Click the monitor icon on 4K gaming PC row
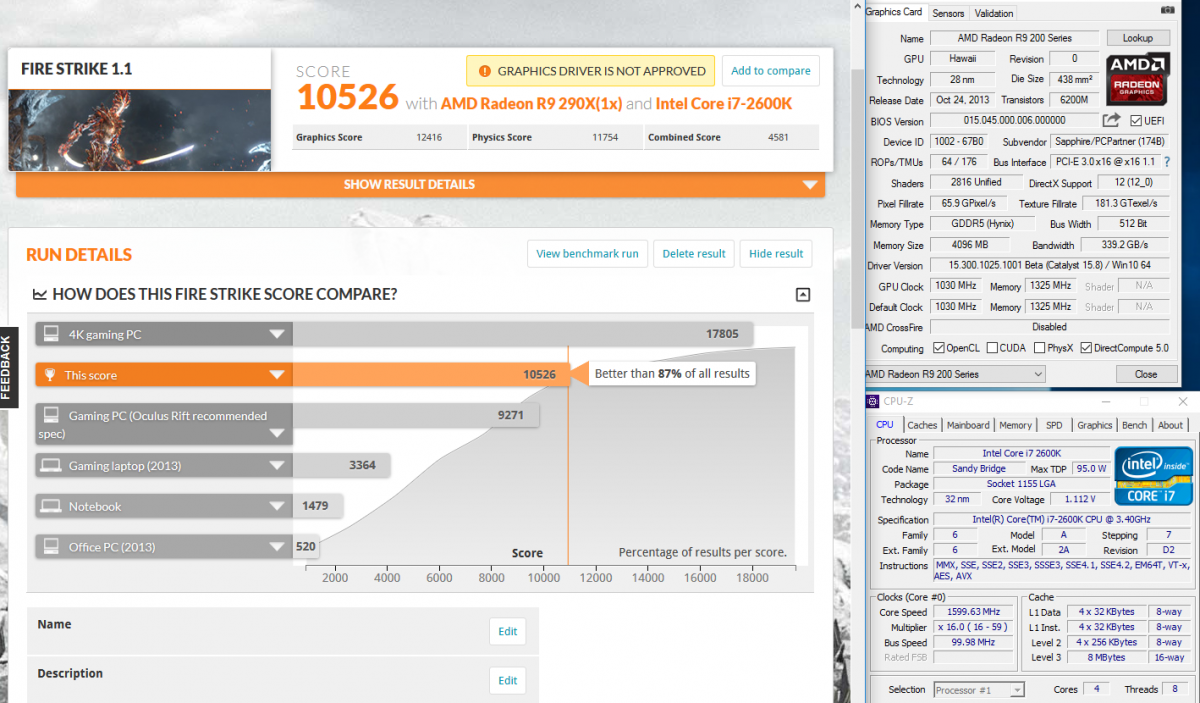 [50, 335]
